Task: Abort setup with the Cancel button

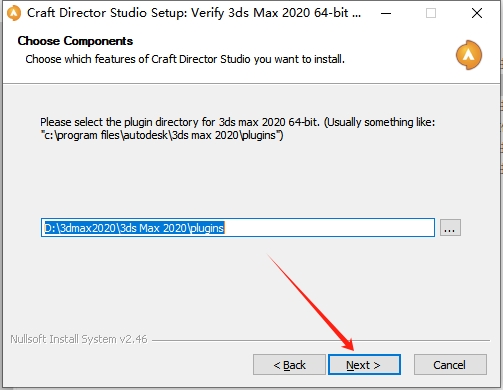Action: pos(450,365)
